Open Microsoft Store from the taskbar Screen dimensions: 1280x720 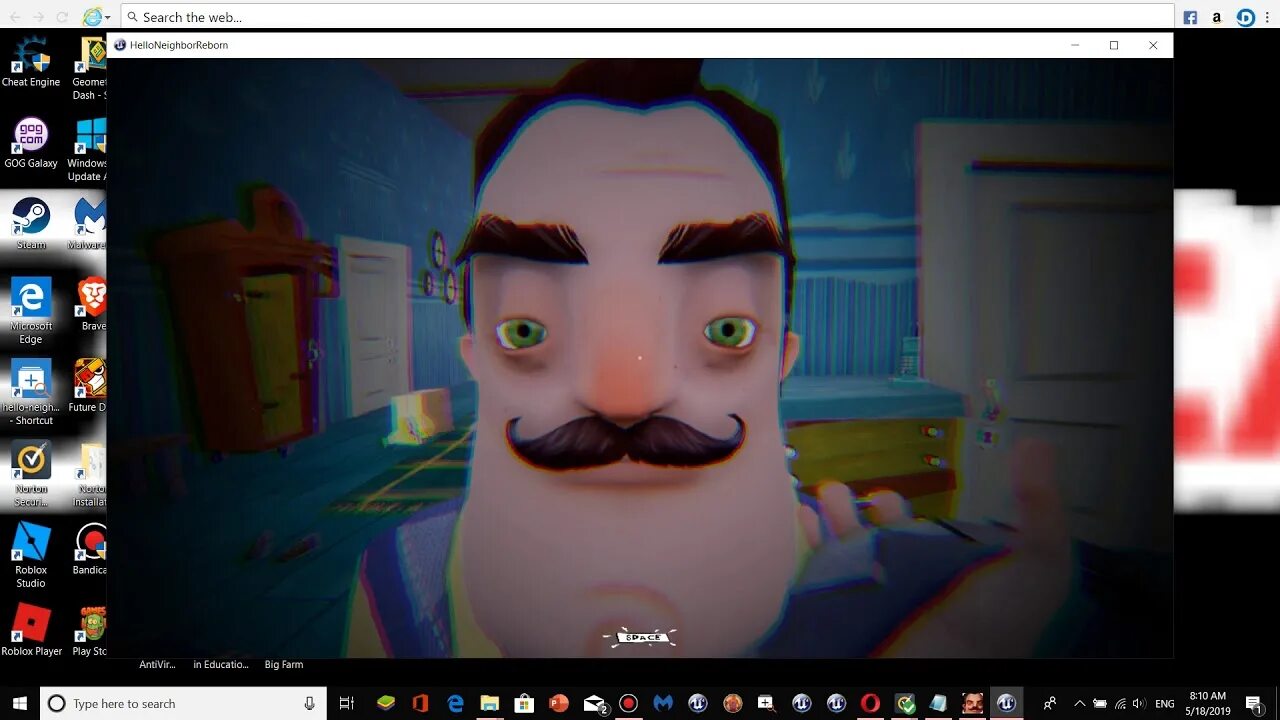pos(524,704)
